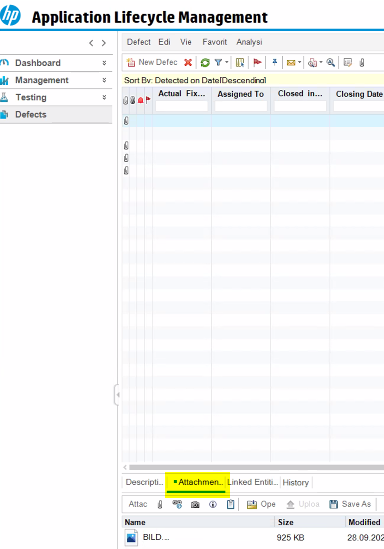The image size is (384, 549).
Task: Click the attach URL icon
Action: [x=177, y=504]
